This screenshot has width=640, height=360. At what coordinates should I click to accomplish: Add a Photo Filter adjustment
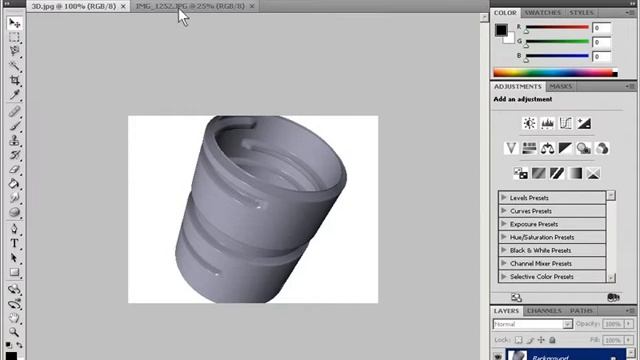coord(584,148)
